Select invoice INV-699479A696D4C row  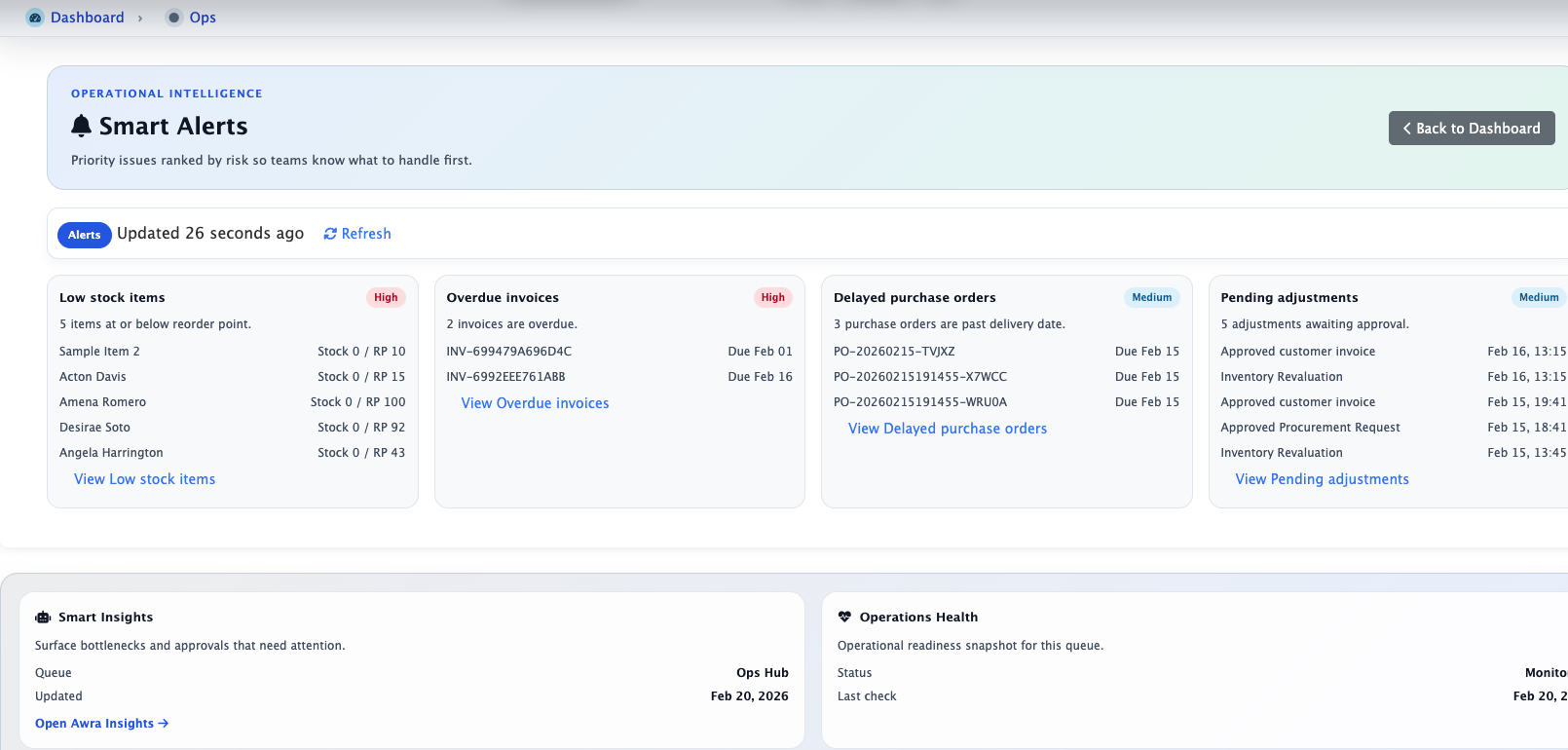[618, 352]
